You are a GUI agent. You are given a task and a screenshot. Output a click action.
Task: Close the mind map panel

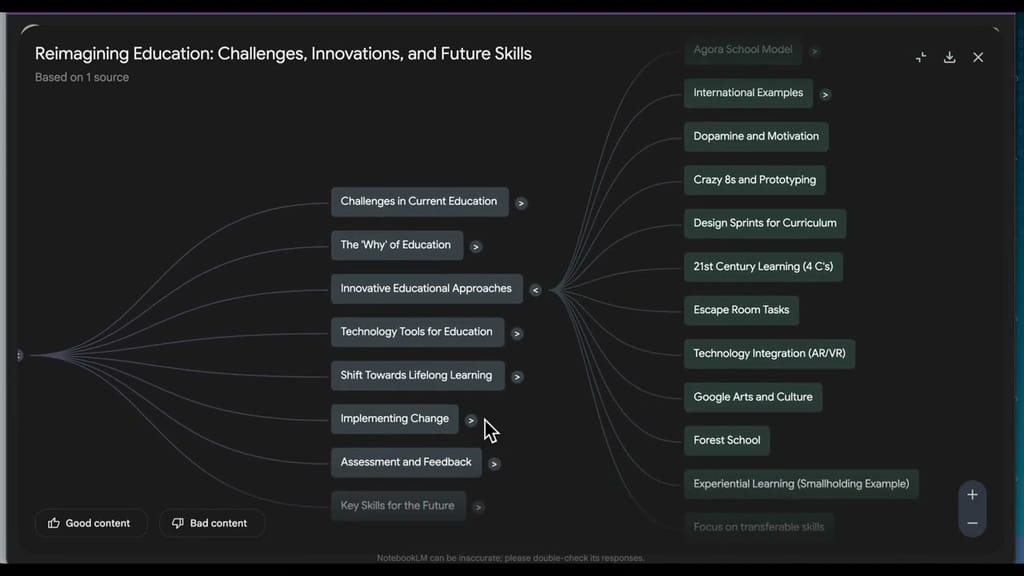click(978, 57)
